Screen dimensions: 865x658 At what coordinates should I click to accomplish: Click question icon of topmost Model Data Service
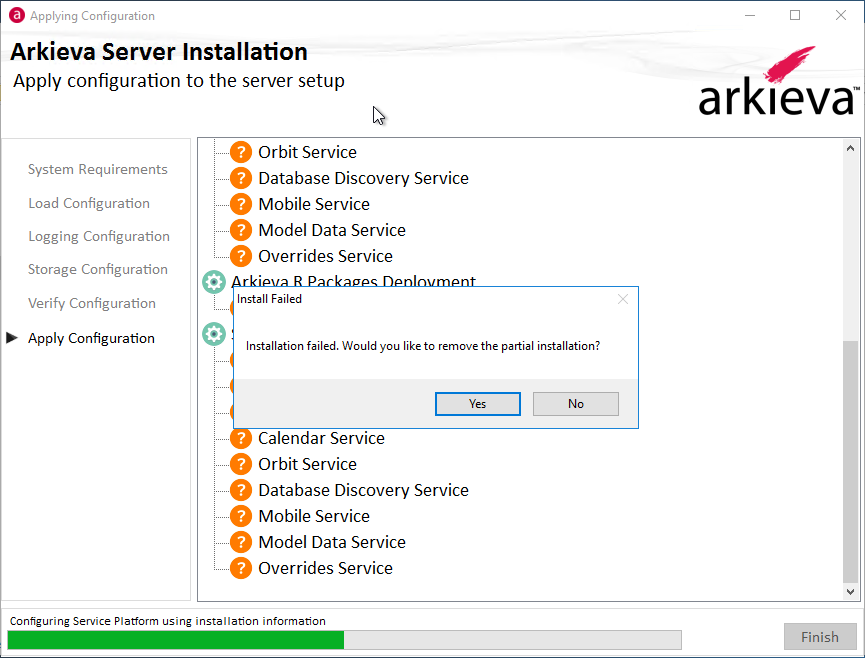point(241,230)
